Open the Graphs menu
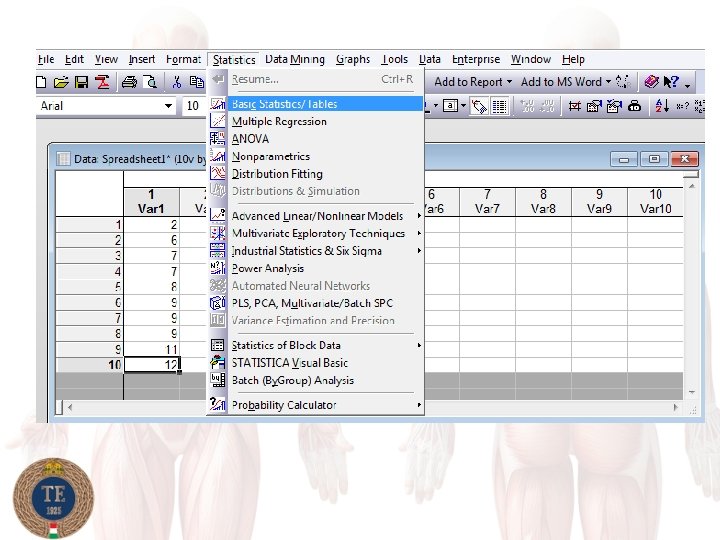Image resolution: width=720 pixels, height=540 pixels. 353,59
